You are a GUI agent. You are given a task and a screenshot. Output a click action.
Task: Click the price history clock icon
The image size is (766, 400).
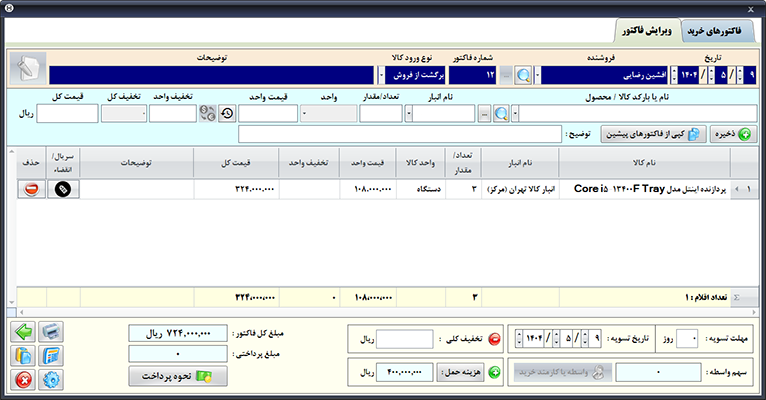tap(227, 114)
